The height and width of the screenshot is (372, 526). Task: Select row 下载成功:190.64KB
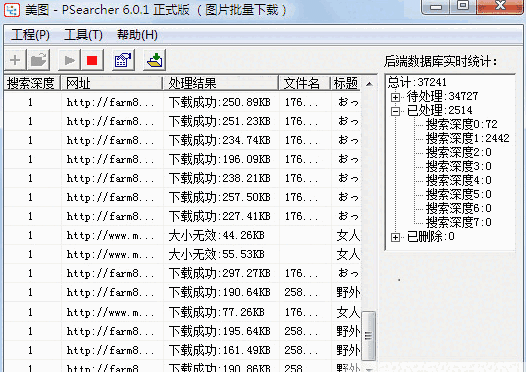point(183,293)
